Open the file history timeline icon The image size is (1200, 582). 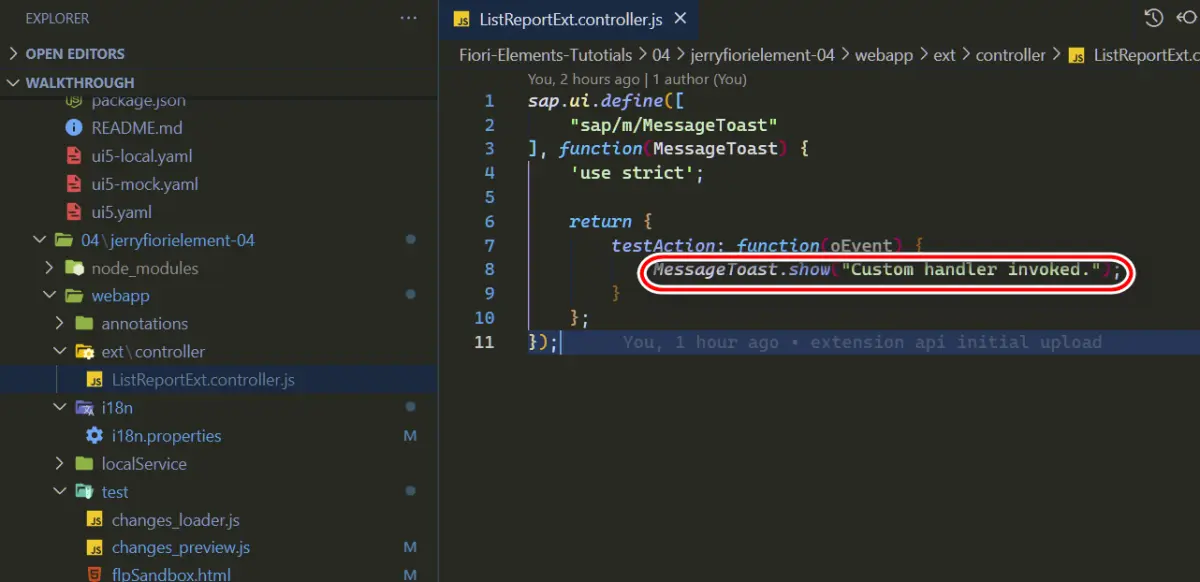point(1154,18)
